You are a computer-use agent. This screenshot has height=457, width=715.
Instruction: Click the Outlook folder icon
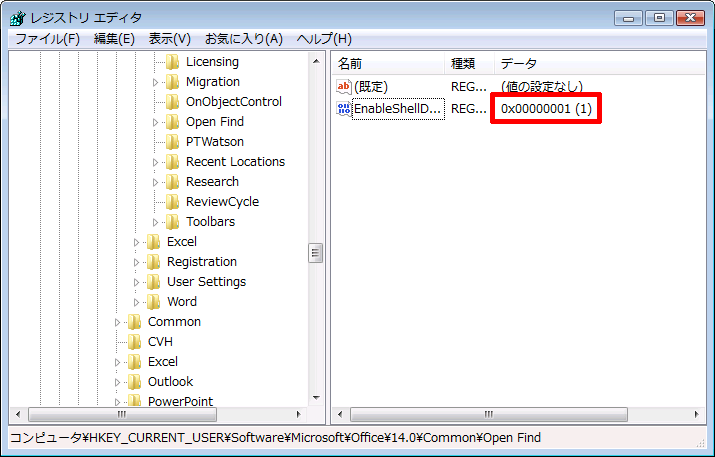click(134, 382)
